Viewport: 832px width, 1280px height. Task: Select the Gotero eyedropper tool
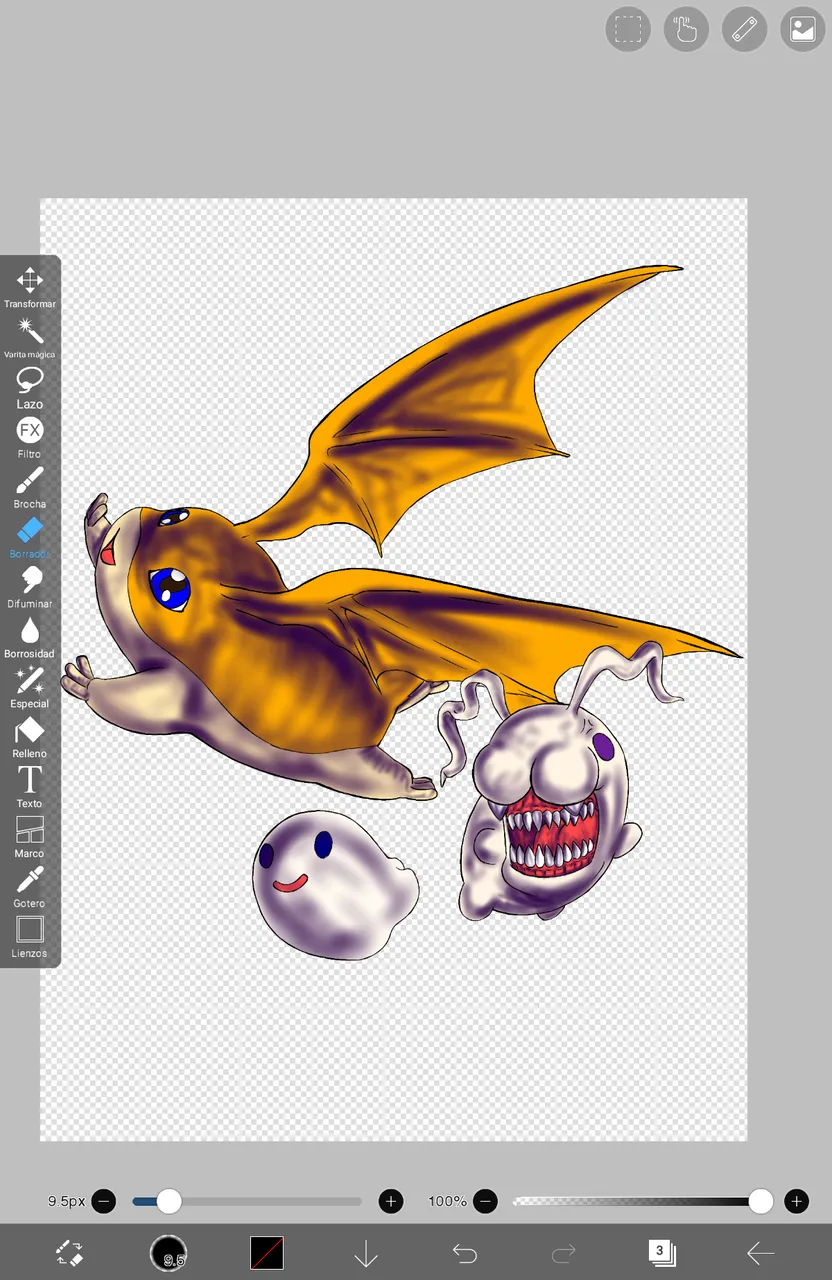[29, 888]
